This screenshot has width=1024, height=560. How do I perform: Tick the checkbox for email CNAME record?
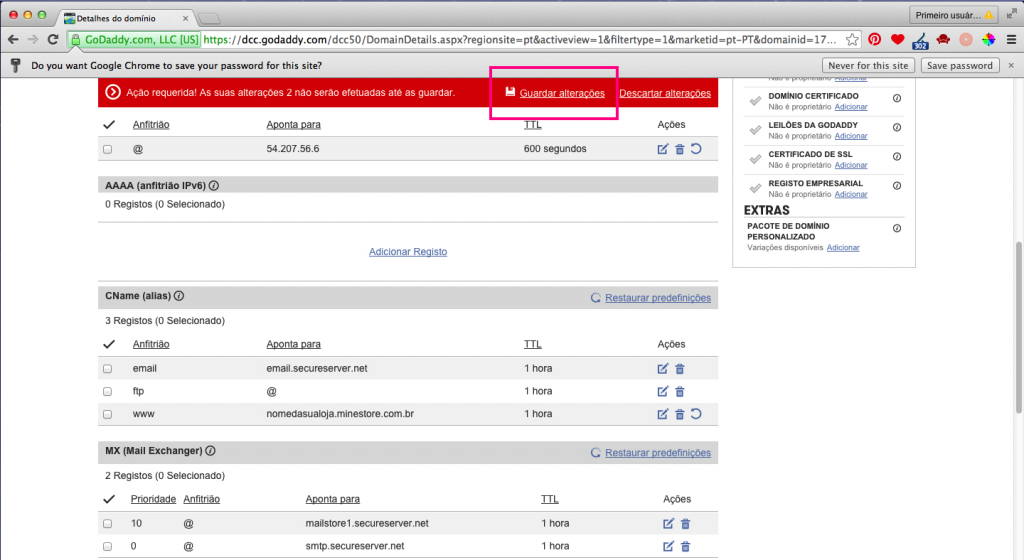click(x=108, y=369)
